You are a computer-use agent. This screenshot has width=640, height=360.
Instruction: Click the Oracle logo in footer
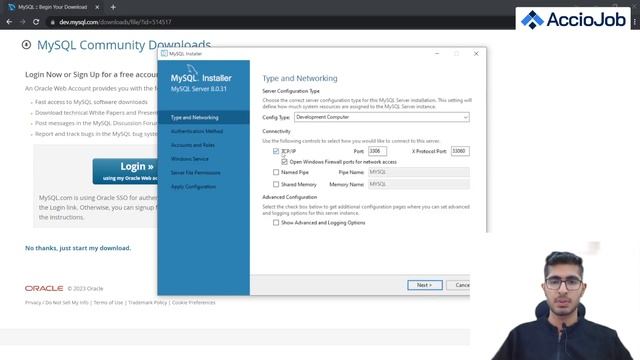tap(44, 288)
